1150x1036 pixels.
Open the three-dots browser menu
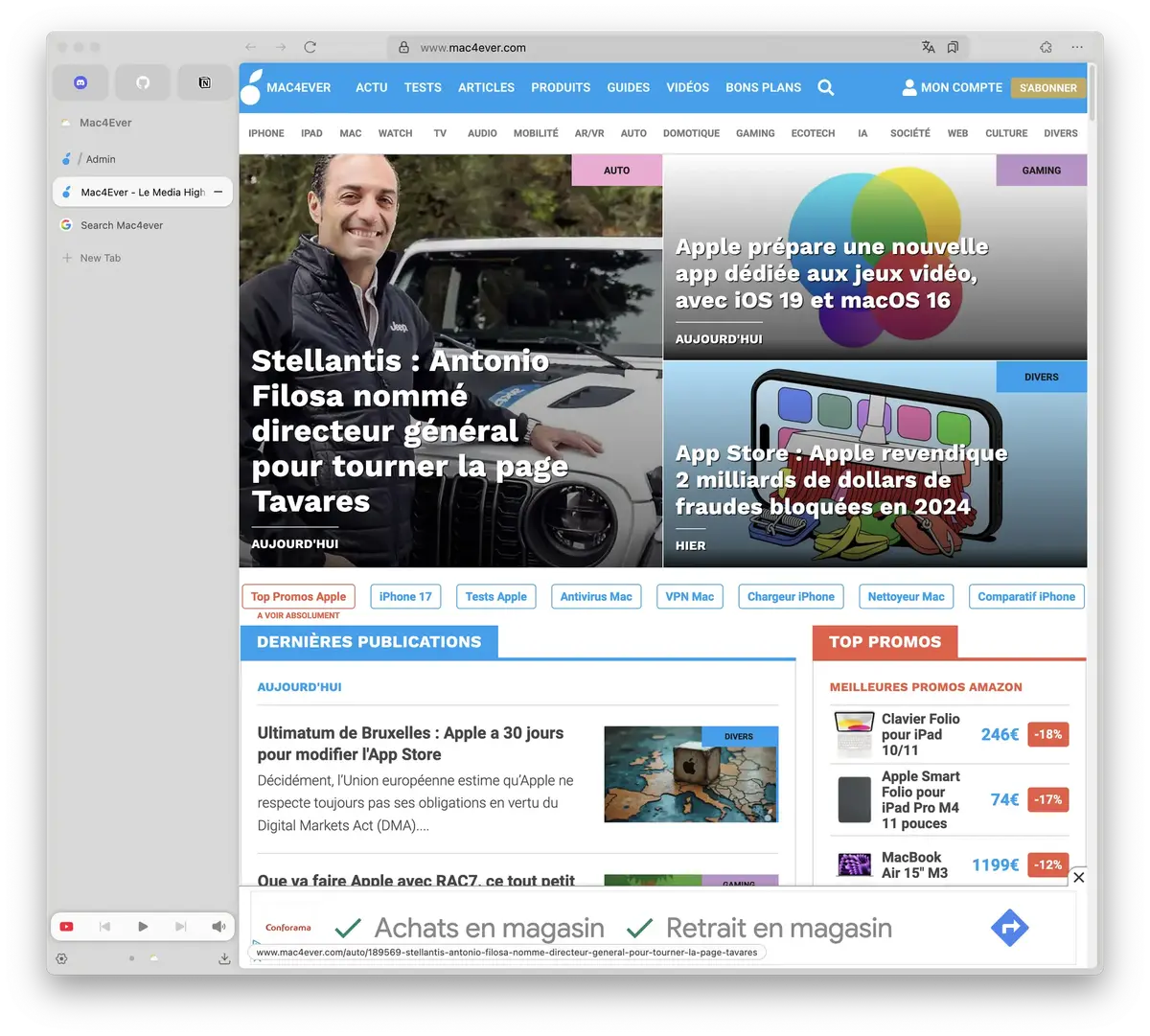[1077, 47]
